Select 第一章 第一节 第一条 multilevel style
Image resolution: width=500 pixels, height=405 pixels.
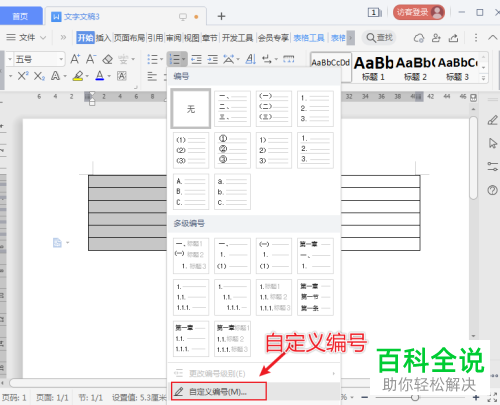pos(315,297)
